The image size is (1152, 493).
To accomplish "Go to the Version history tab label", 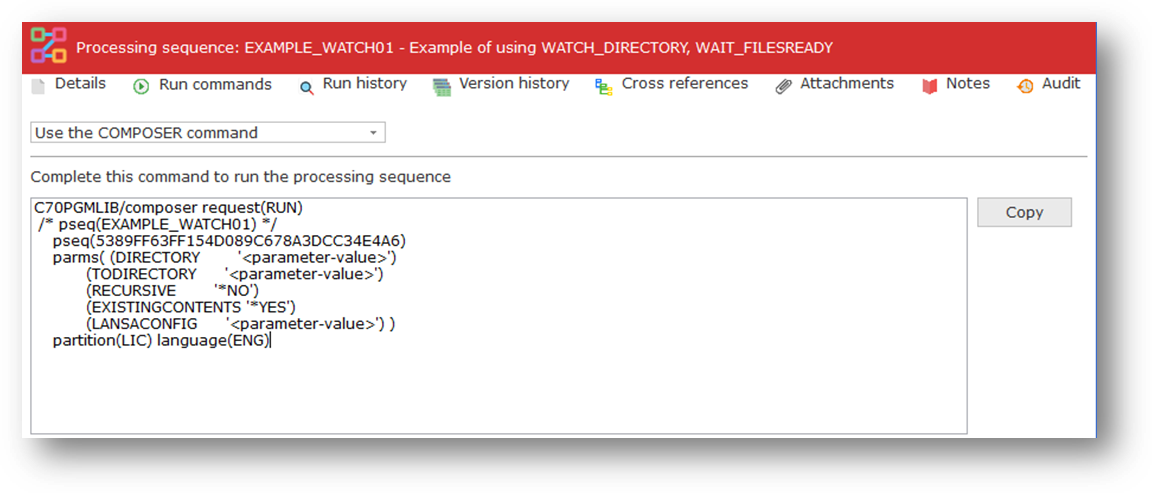I will pyautogui.click(x=514, y=84).
